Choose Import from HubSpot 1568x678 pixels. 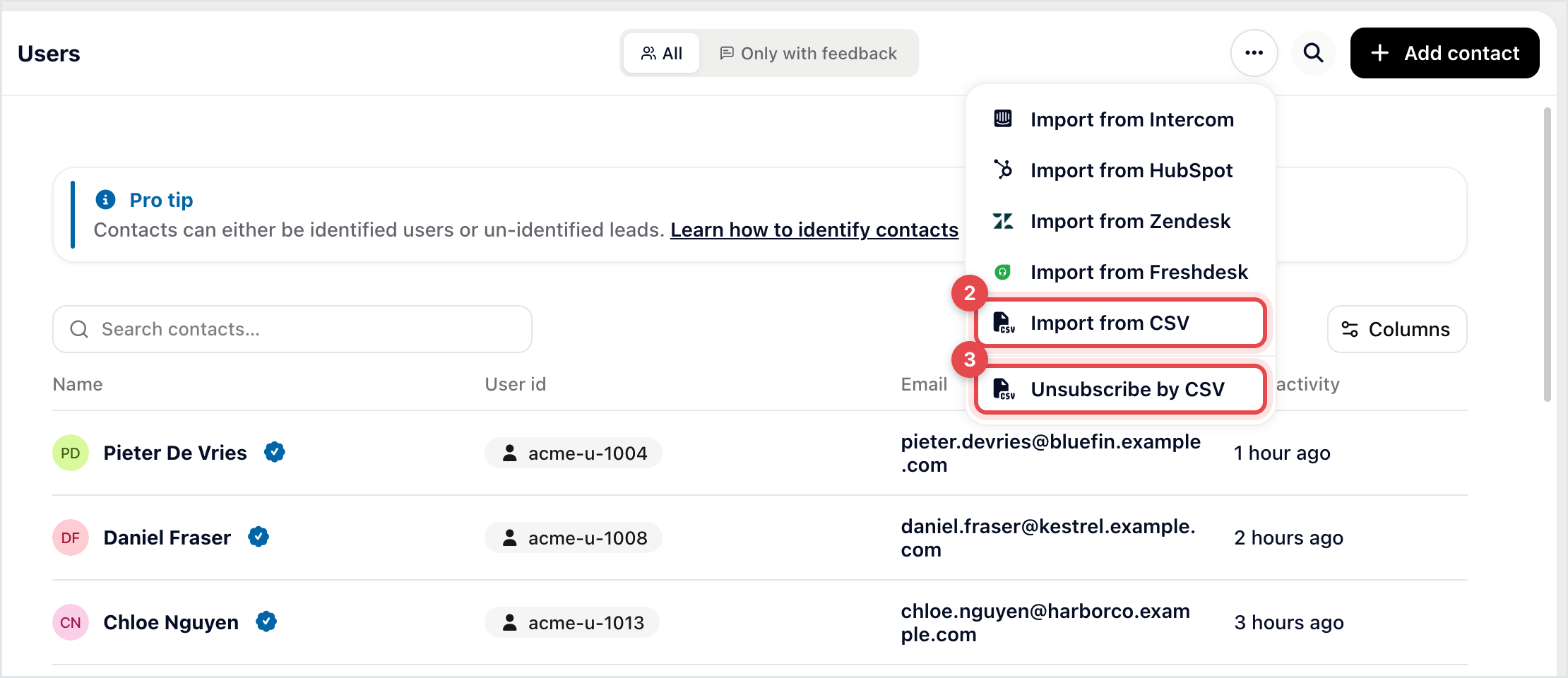point(1120,170)
